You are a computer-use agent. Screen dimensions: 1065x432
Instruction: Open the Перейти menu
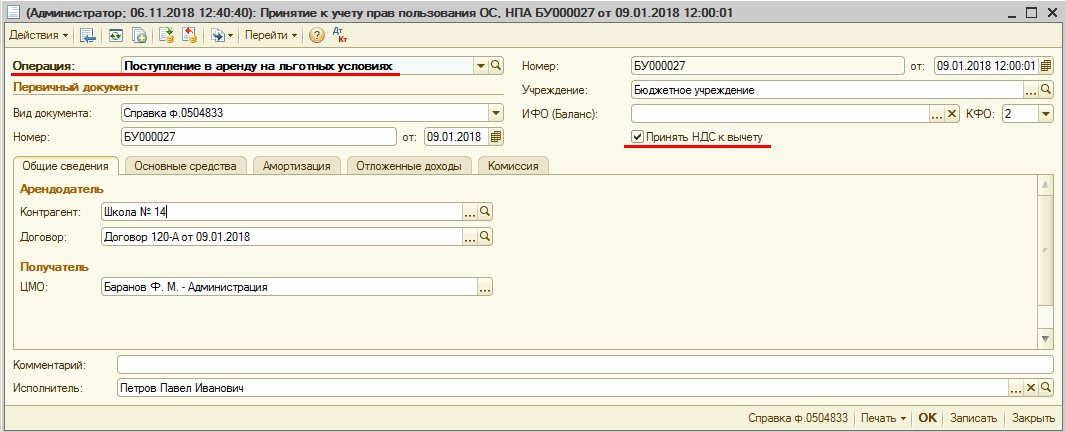pyautogui.click(x=270, y=35)
